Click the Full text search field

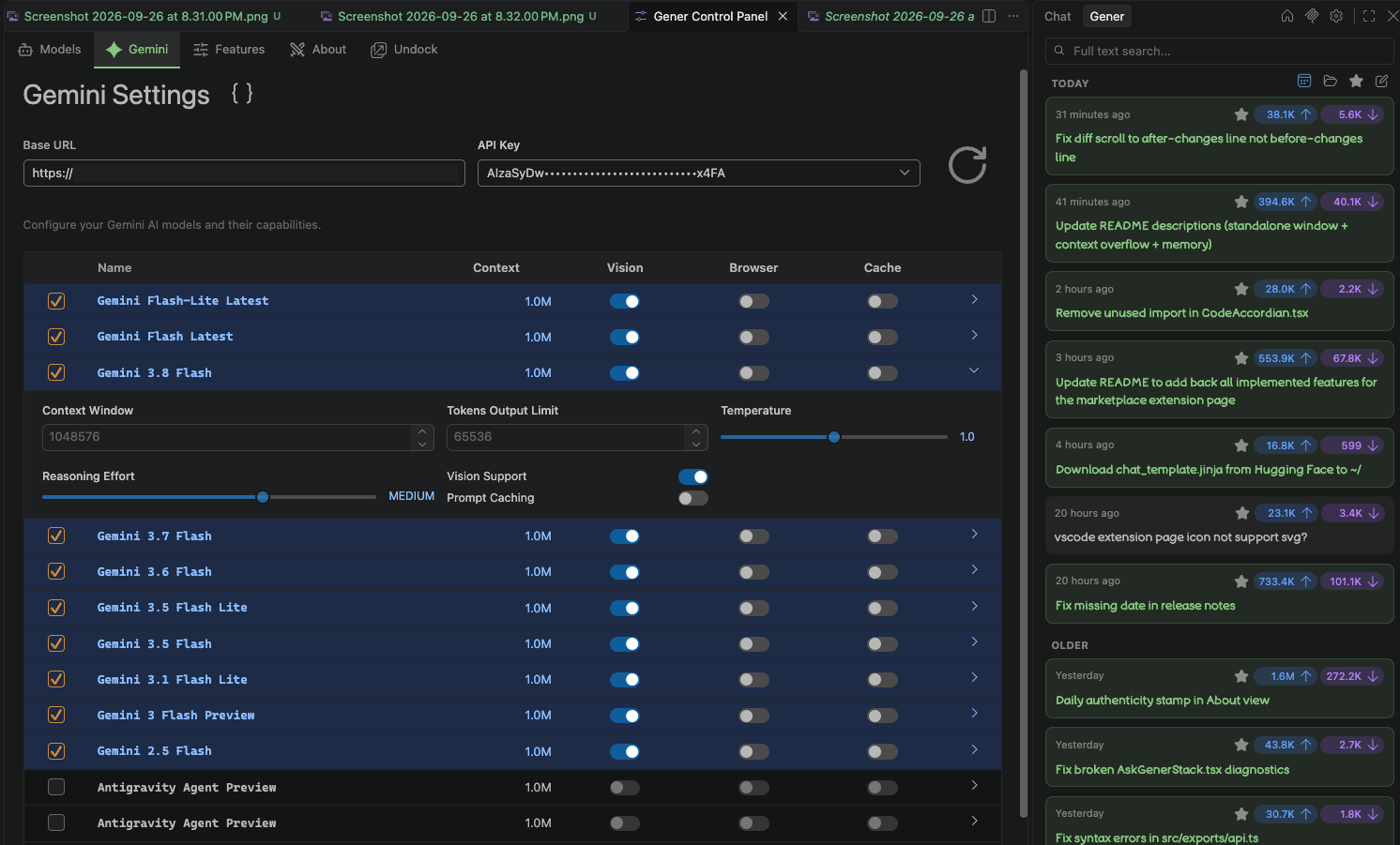1219,51
